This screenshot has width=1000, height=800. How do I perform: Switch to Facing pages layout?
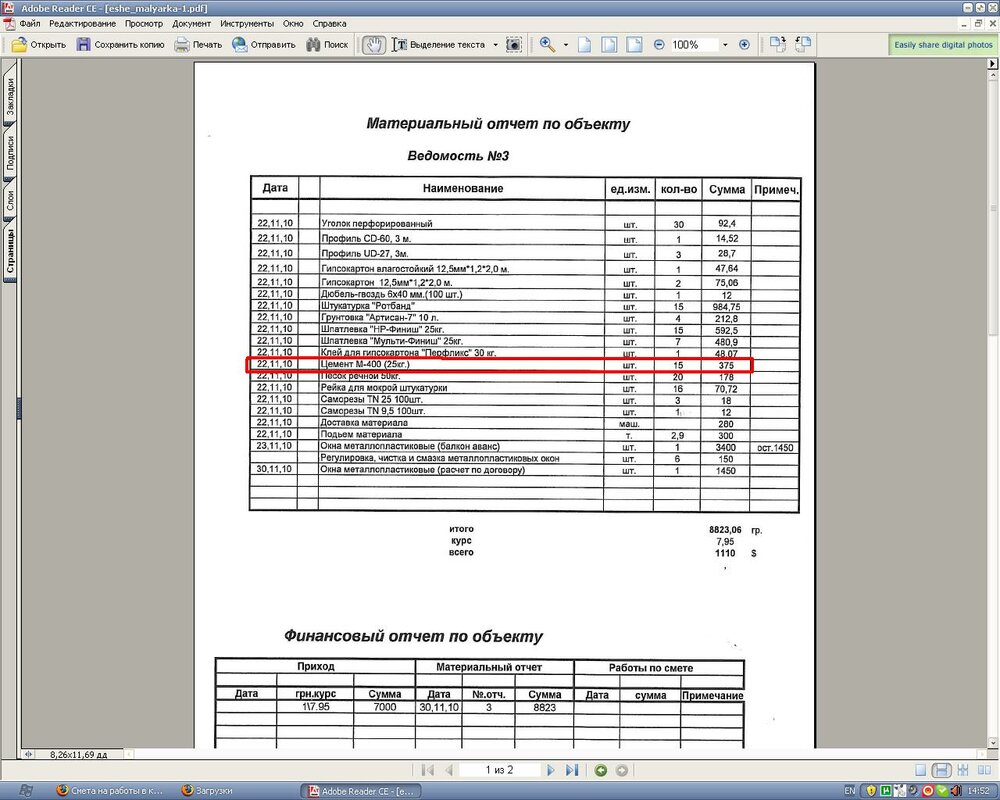(x=984, y=770)
